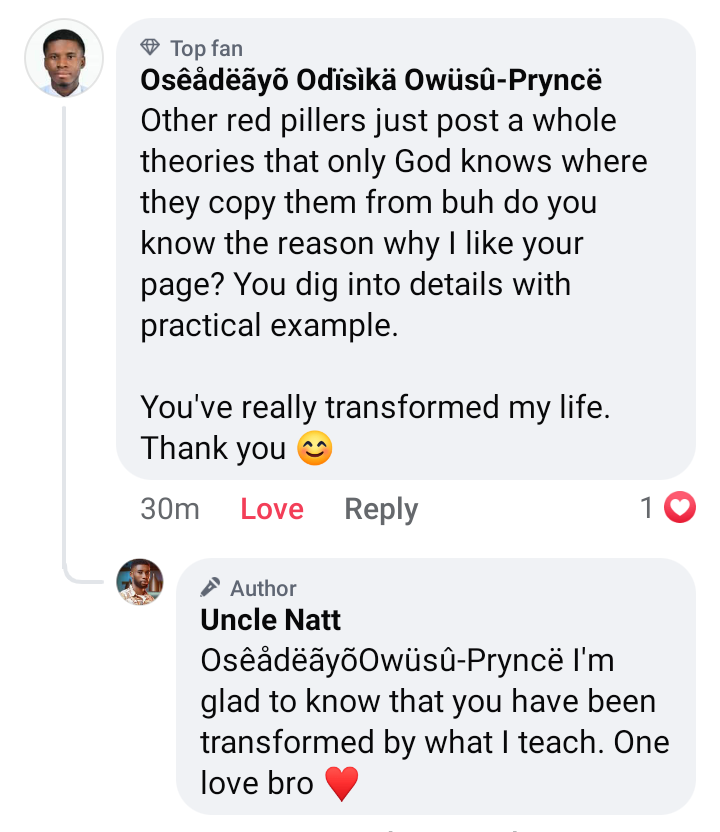
Task: Click the Author badge label
Action: click(x=263, y=588)
